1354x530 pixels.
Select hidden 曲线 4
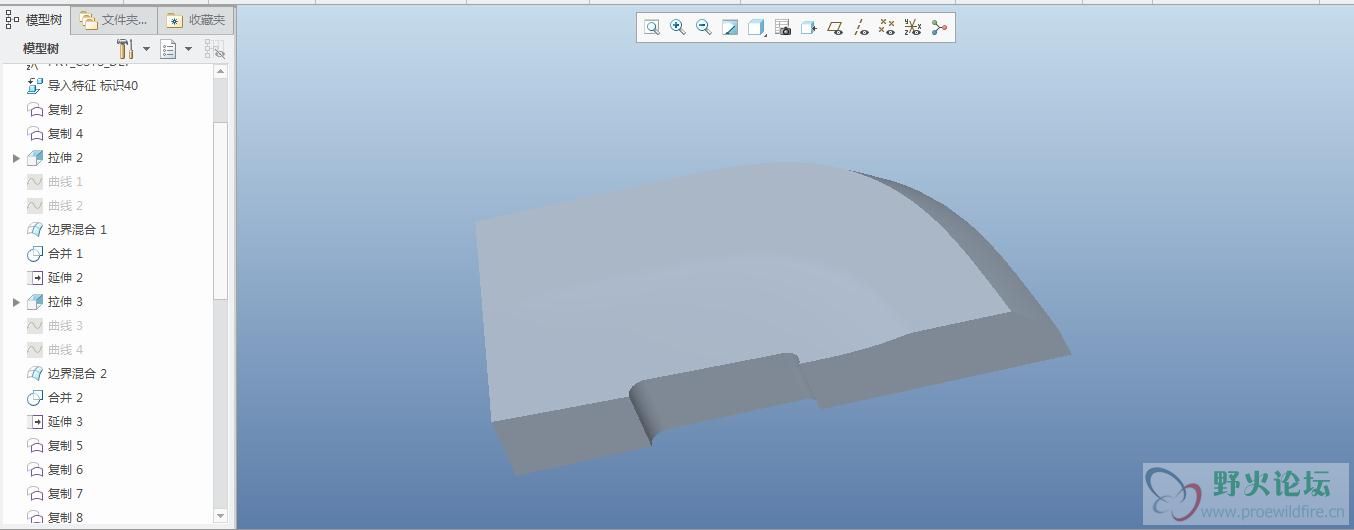pos(65,350)
